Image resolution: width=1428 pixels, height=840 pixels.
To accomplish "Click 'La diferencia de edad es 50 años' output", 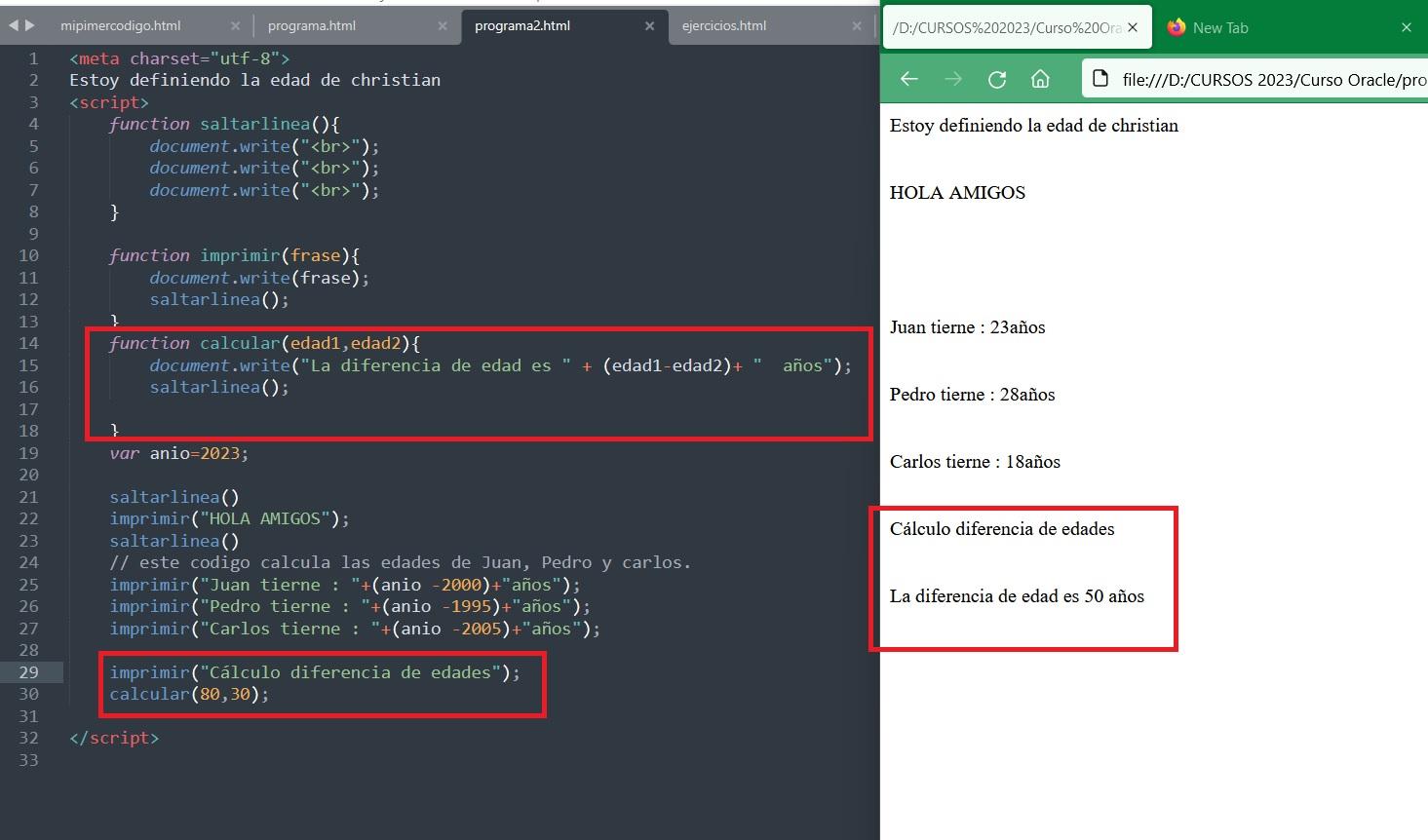I will tap(1017, 596).
